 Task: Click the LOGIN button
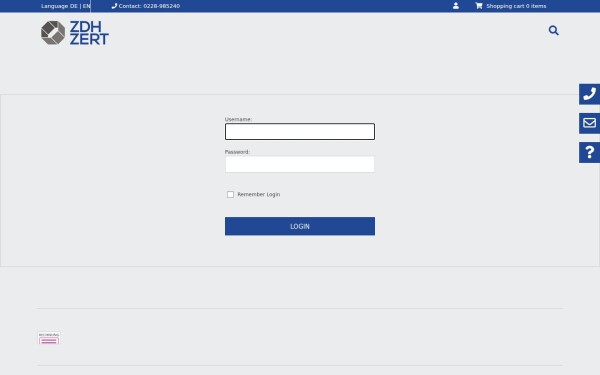(300, 226)
